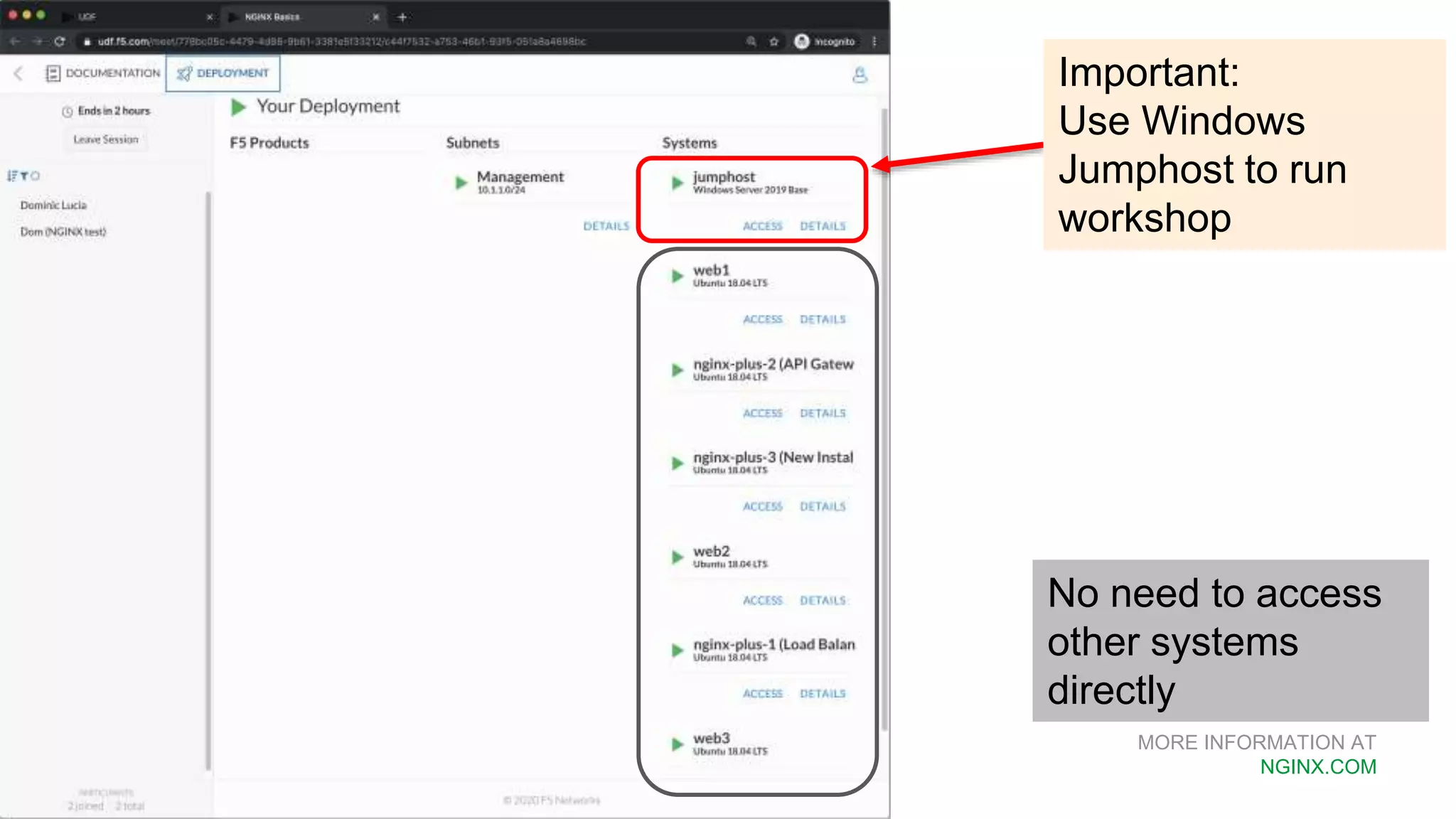Click DETAILS link under web2

[x=823, y=601]
